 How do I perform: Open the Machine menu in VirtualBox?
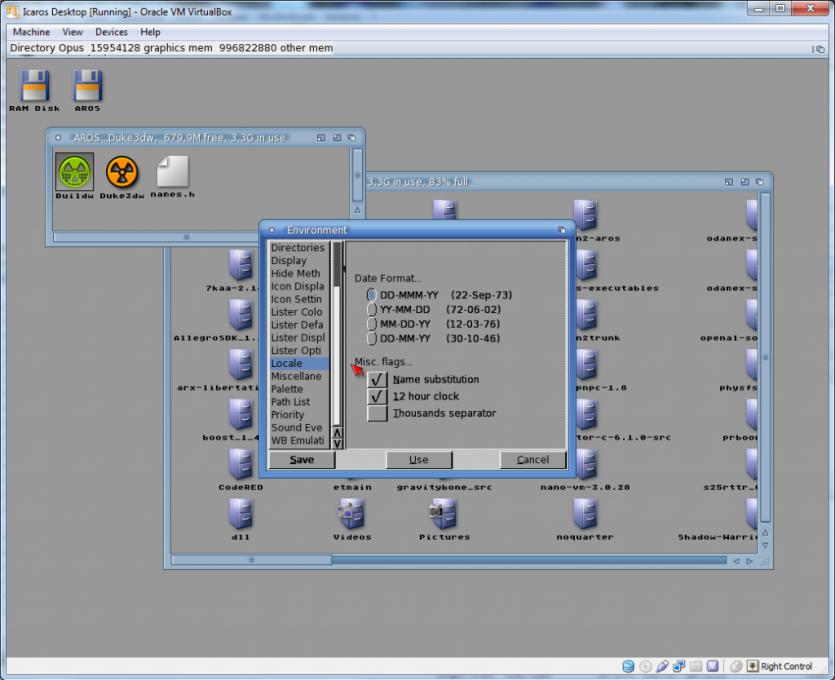(x=31, y=32)
